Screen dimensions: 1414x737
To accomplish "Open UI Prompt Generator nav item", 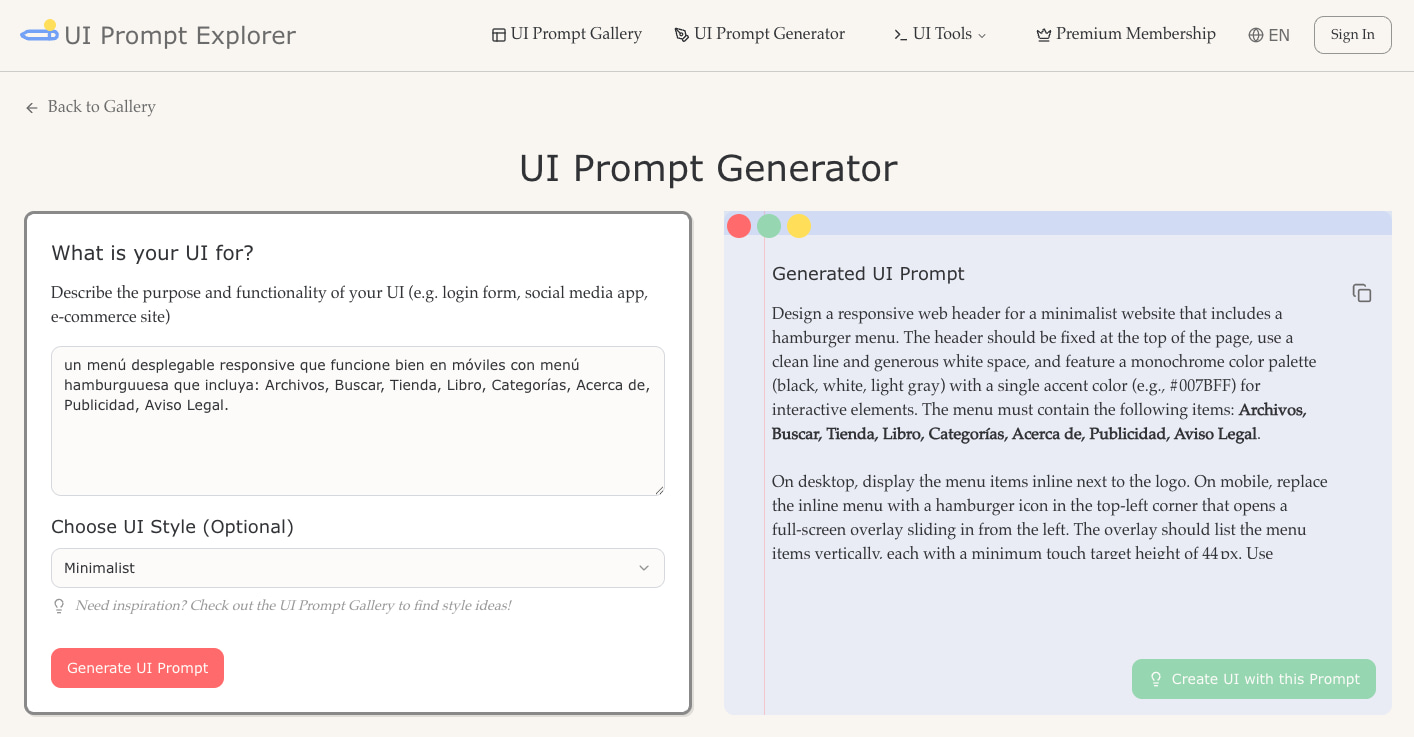I will point(759,34).
